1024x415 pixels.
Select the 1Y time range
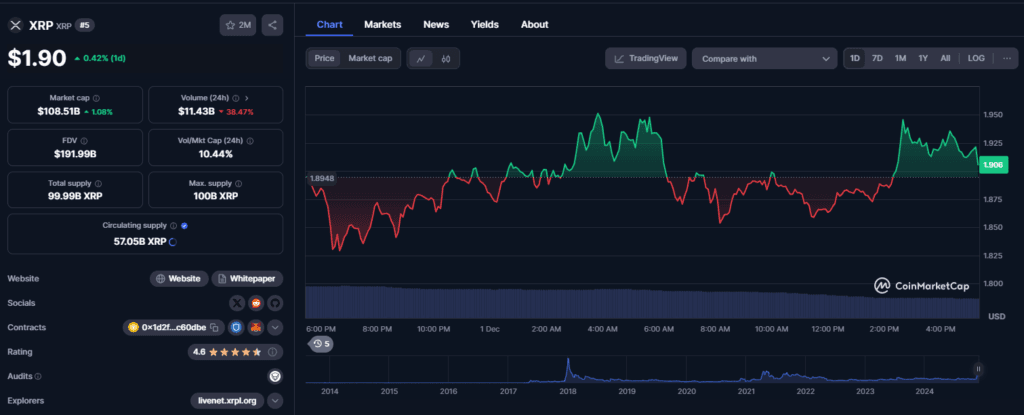[923, 58]
